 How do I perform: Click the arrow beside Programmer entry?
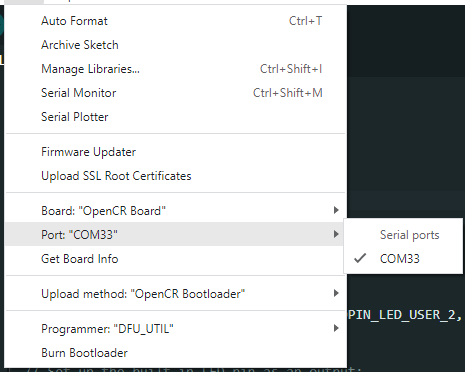pos(336,328)
